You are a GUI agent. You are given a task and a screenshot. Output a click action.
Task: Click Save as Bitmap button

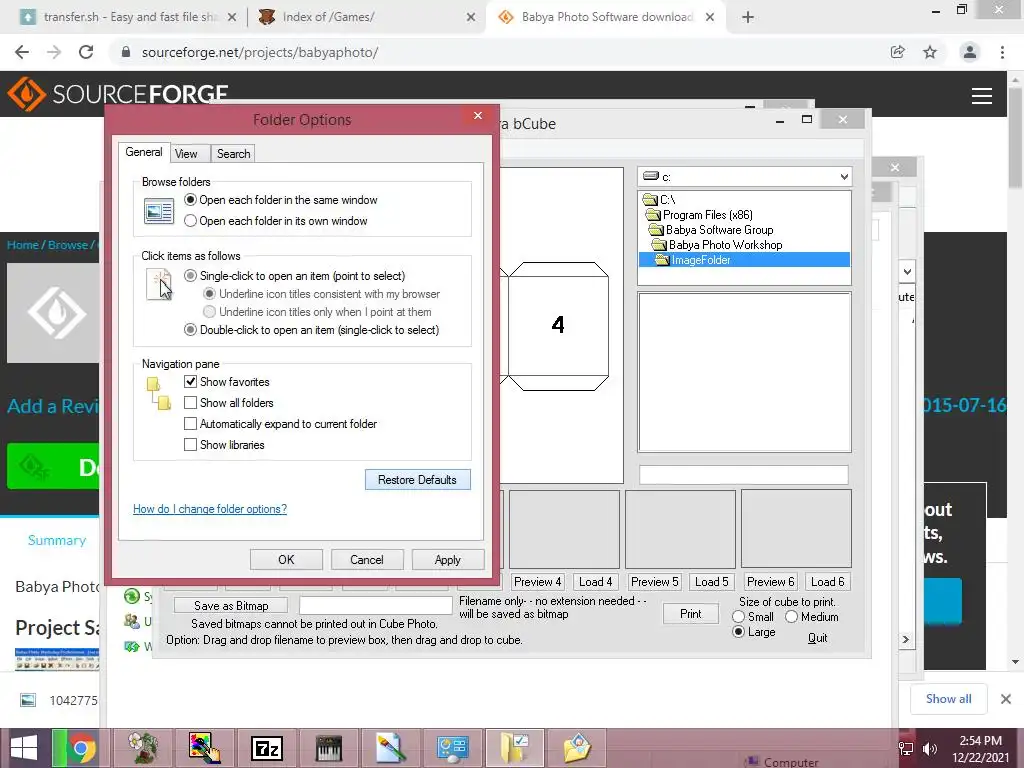tap(231, 605)
